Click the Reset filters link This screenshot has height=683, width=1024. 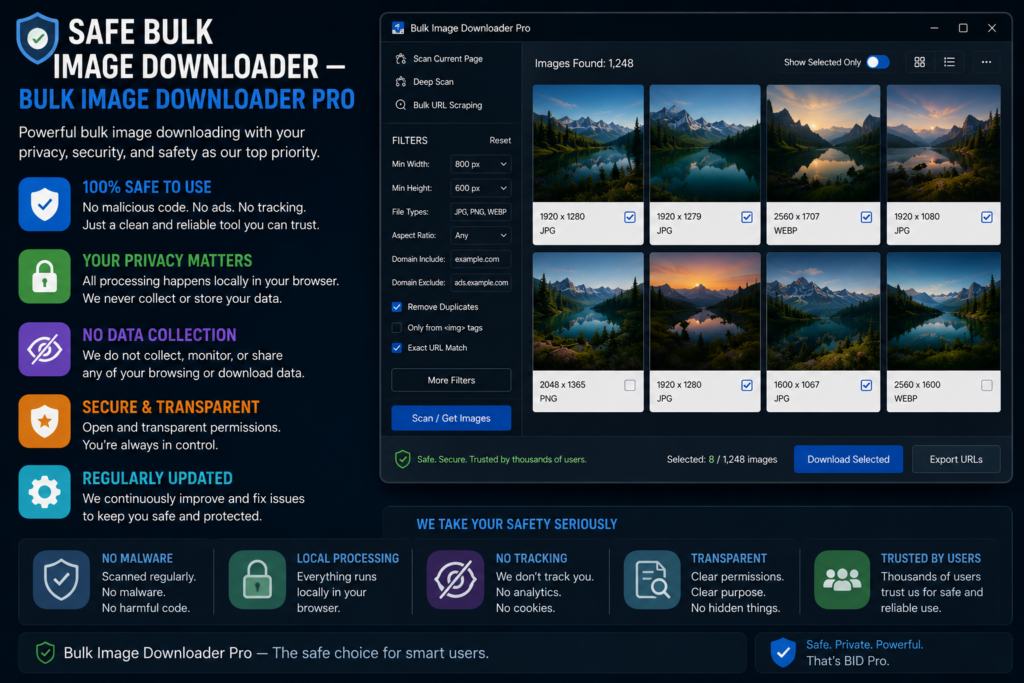coord(500,140)
